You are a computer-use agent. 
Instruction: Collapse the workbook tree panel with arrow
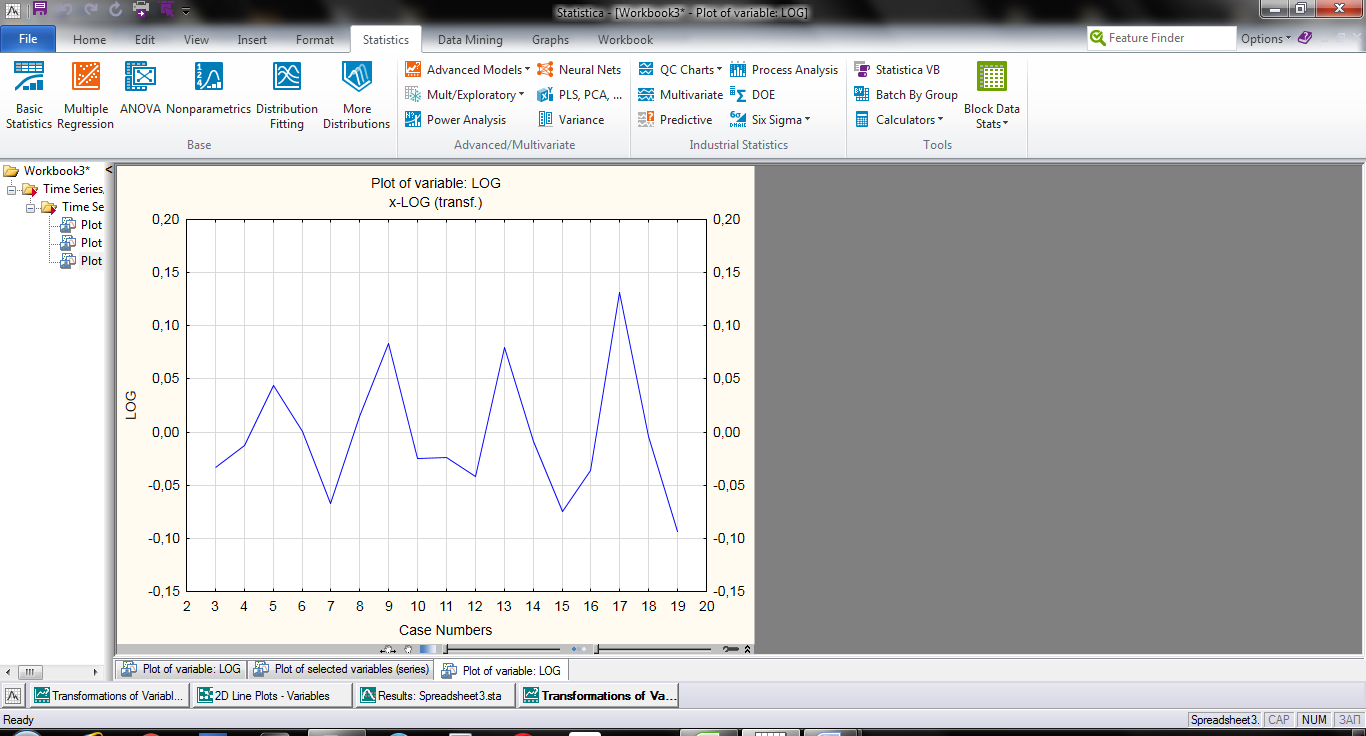108,170
